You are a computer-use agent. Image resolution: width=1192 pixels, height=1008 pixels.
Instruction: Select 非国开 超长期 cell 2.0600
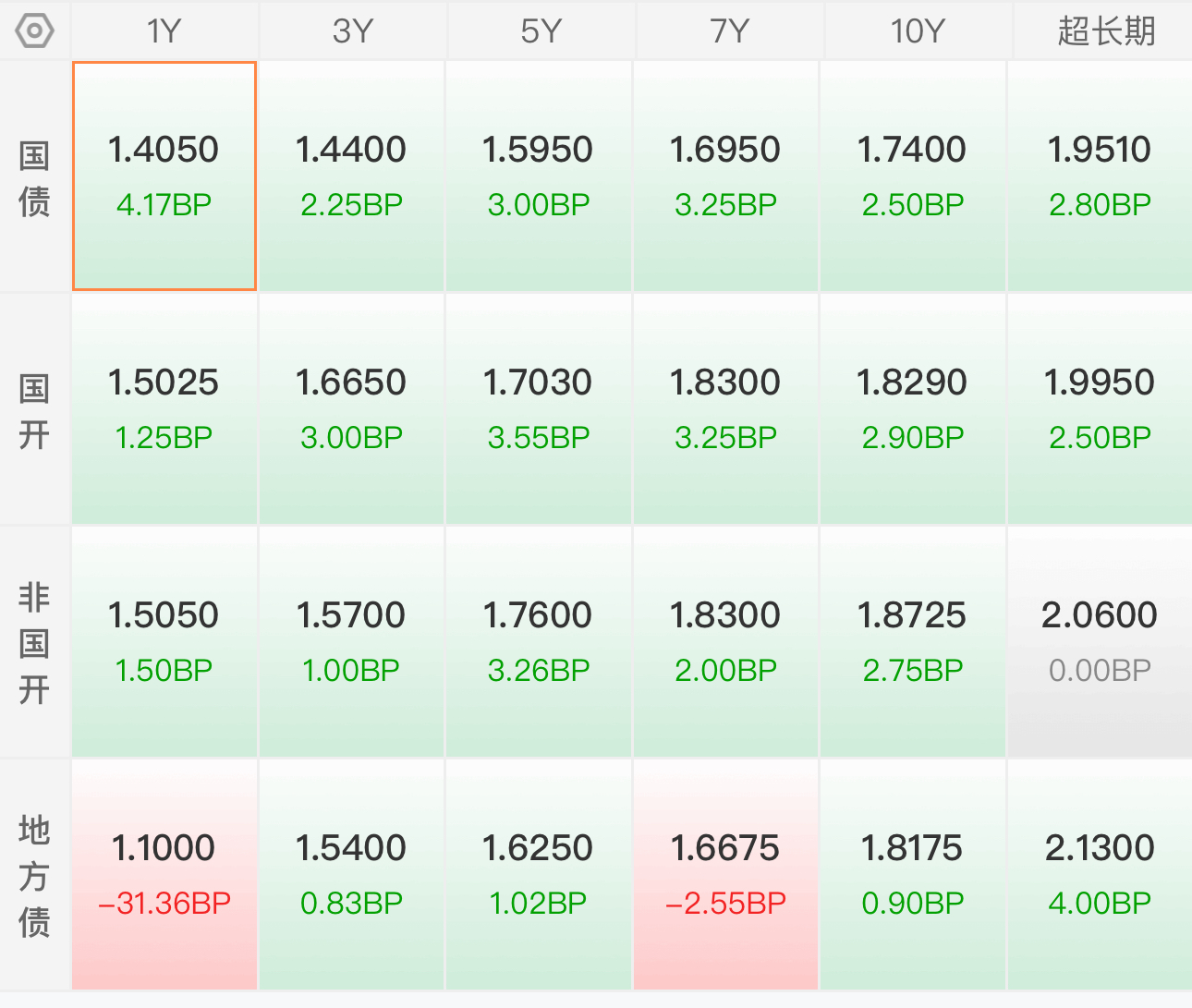click(1100, 642)
